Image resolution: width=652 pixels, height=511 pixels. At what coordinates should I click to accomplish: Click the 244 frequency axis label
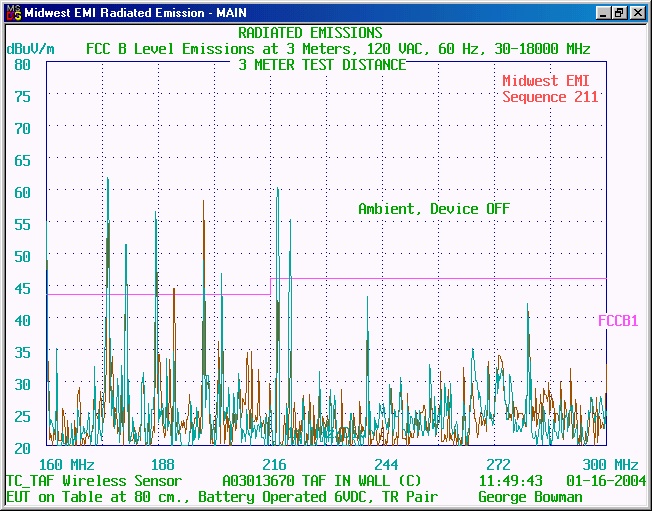pos(386,465)
